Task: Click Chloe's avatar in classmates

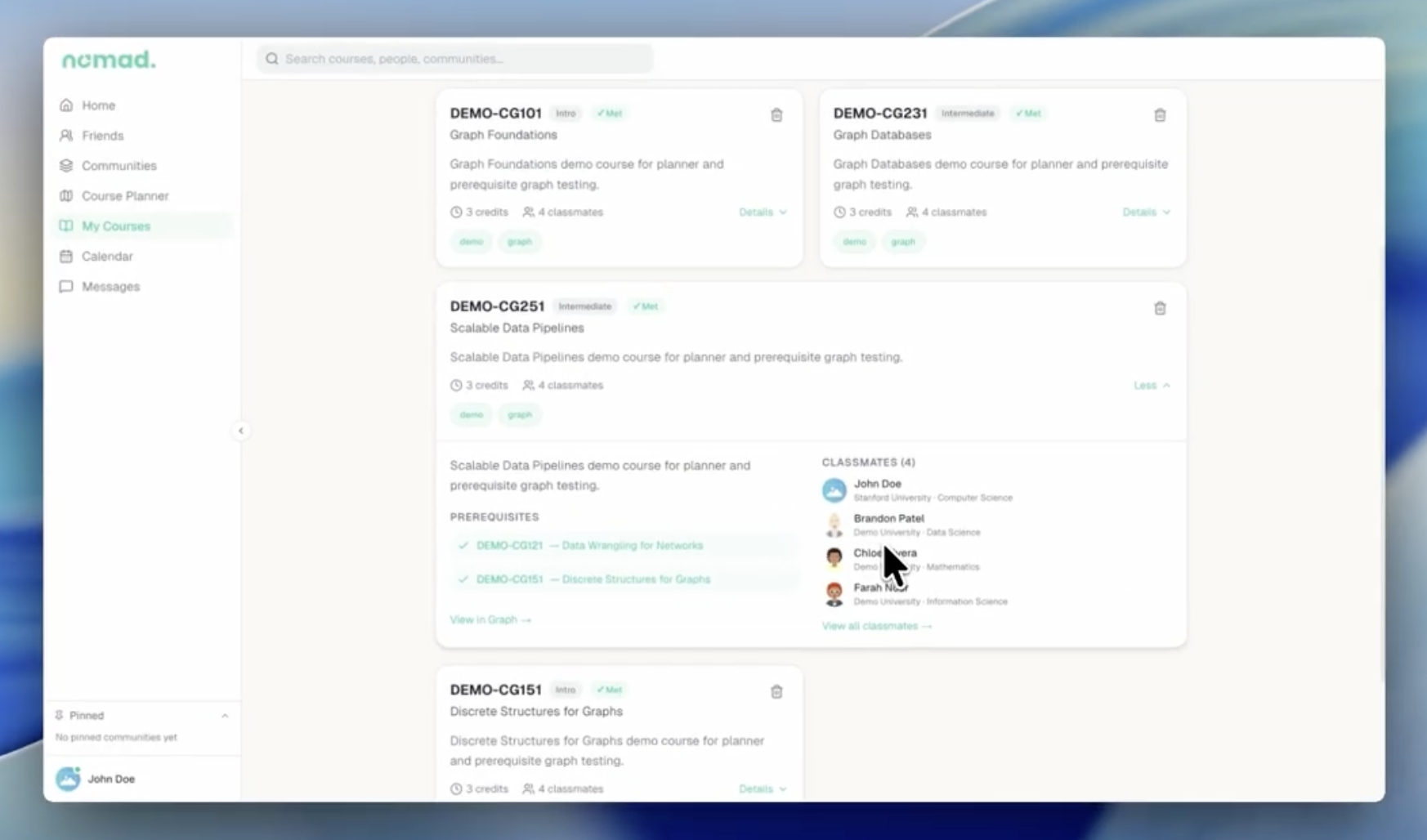Action: [834, 559]
